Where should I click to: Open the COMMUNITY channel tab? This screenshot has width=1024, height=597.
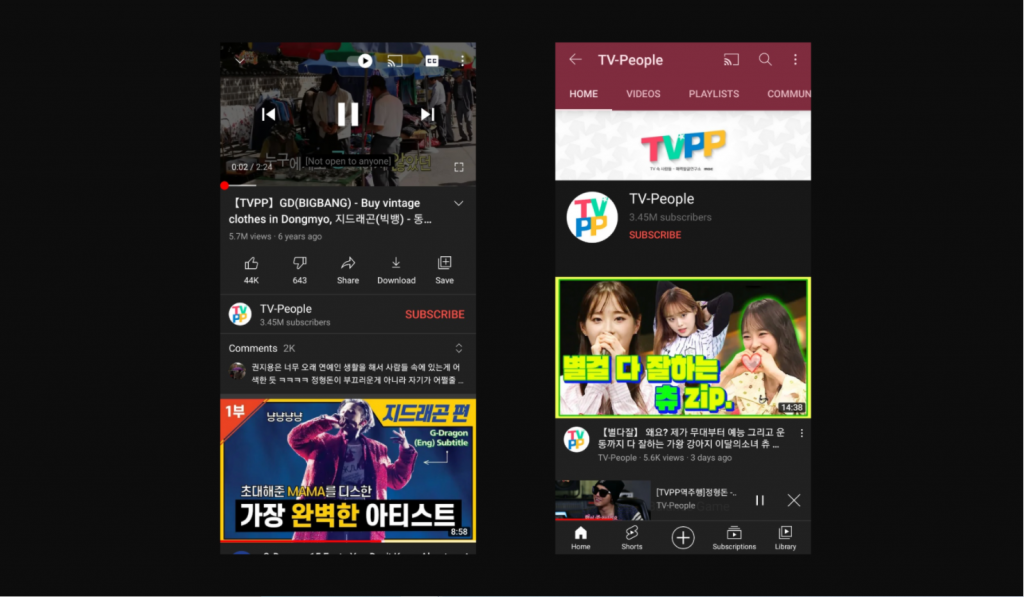[x=789, y=94]
